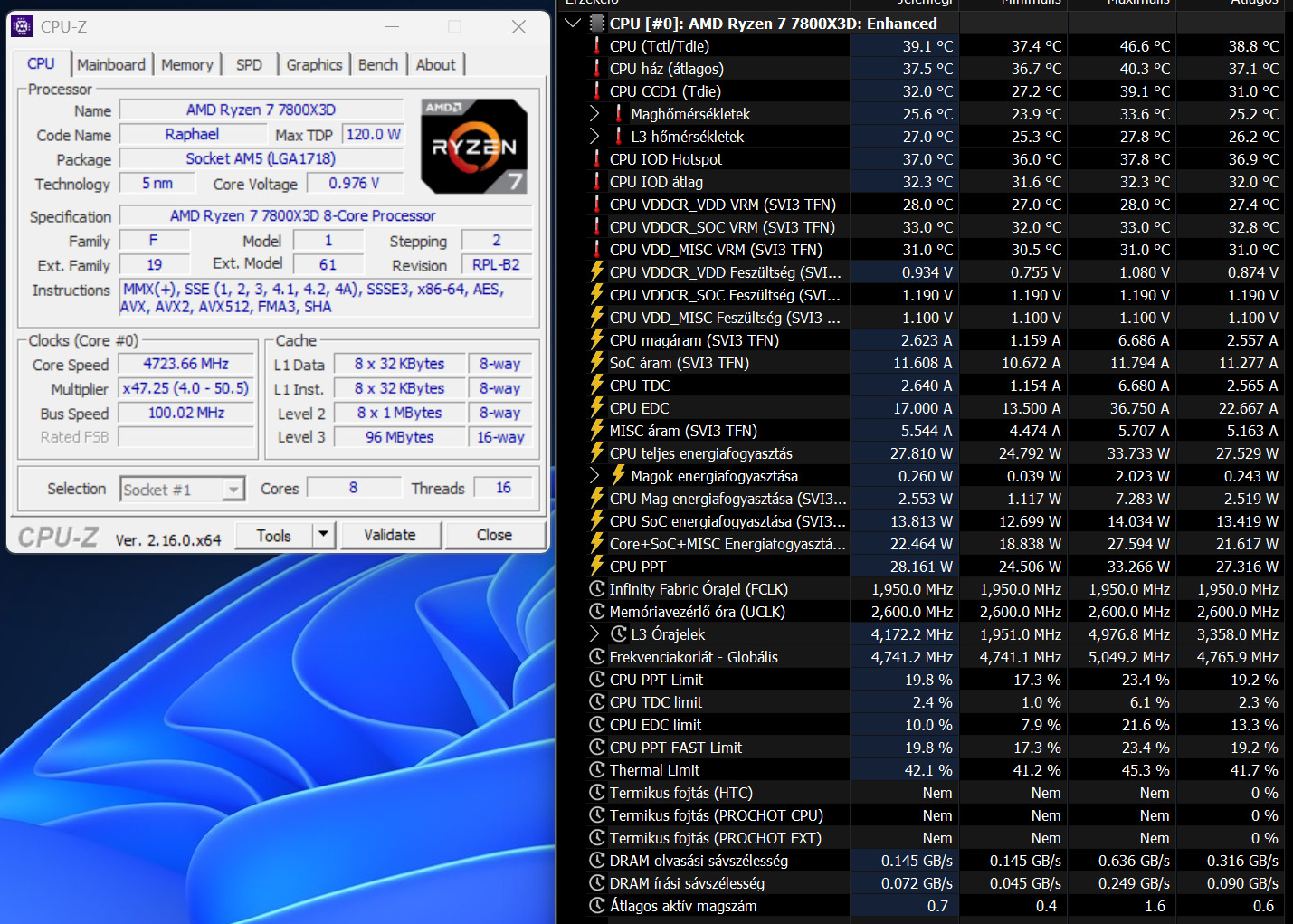Click the lightning icon beside CPU teljes energiafogyasztás

tap(597, 452)
